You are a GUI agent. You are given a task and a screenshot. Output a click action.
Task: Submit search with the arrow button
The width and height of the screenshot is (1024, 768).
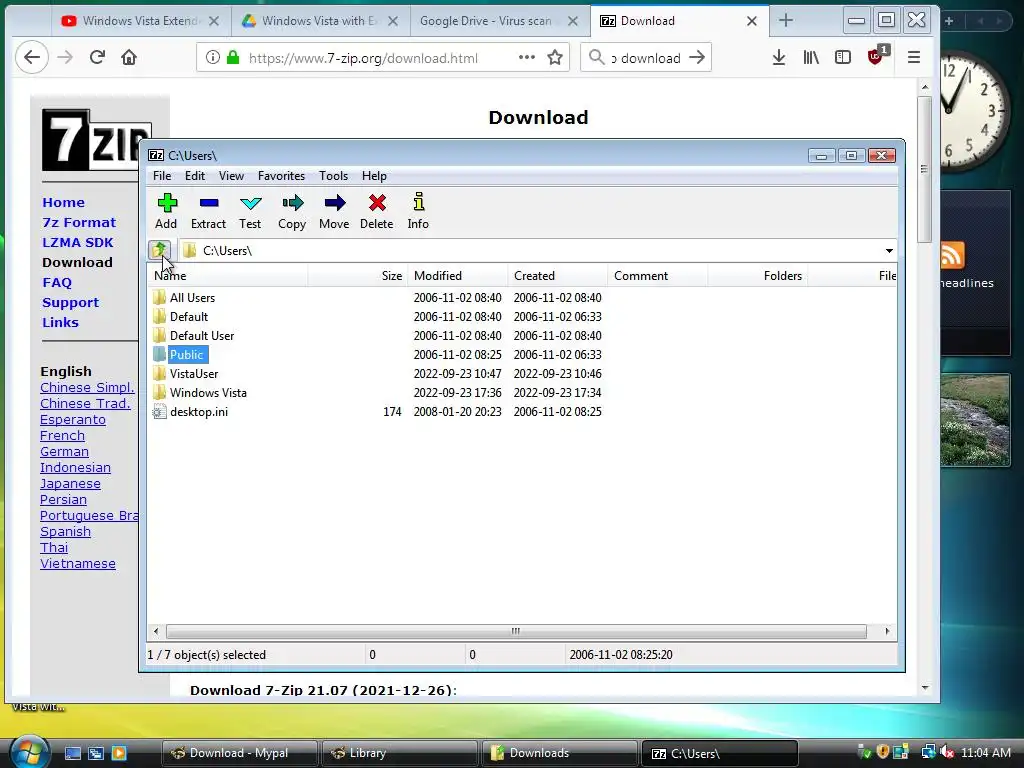tap(697, 57)
